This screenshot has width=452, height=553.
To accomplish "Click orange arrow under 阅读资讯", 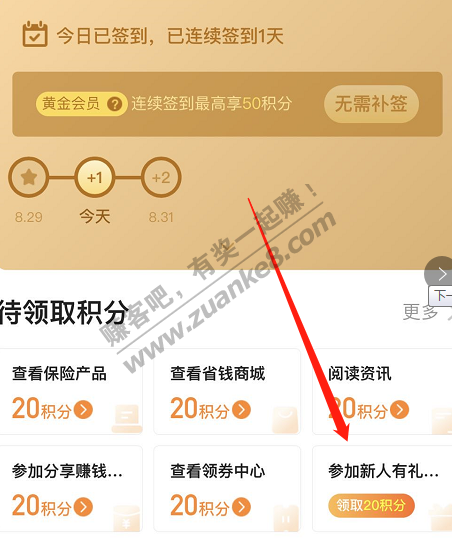I will (x=400, y=410).
